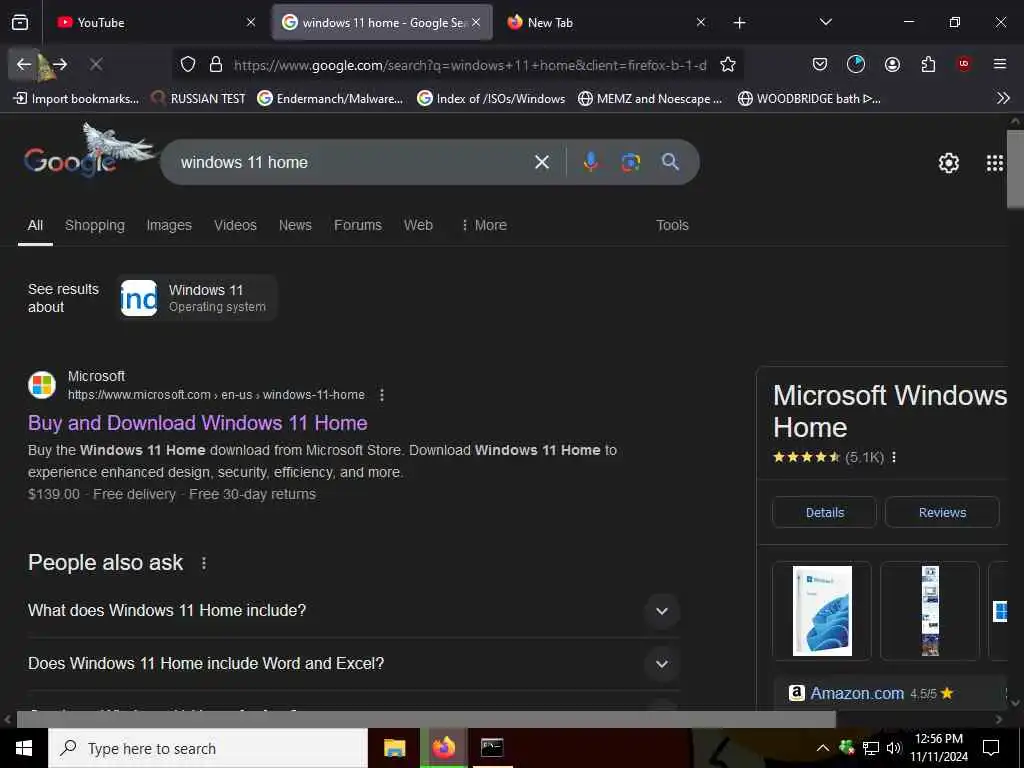This screenshot has height=768, width=1024.
Task: Open Import bookmarks toolbar item
Action: pos(76,99)
